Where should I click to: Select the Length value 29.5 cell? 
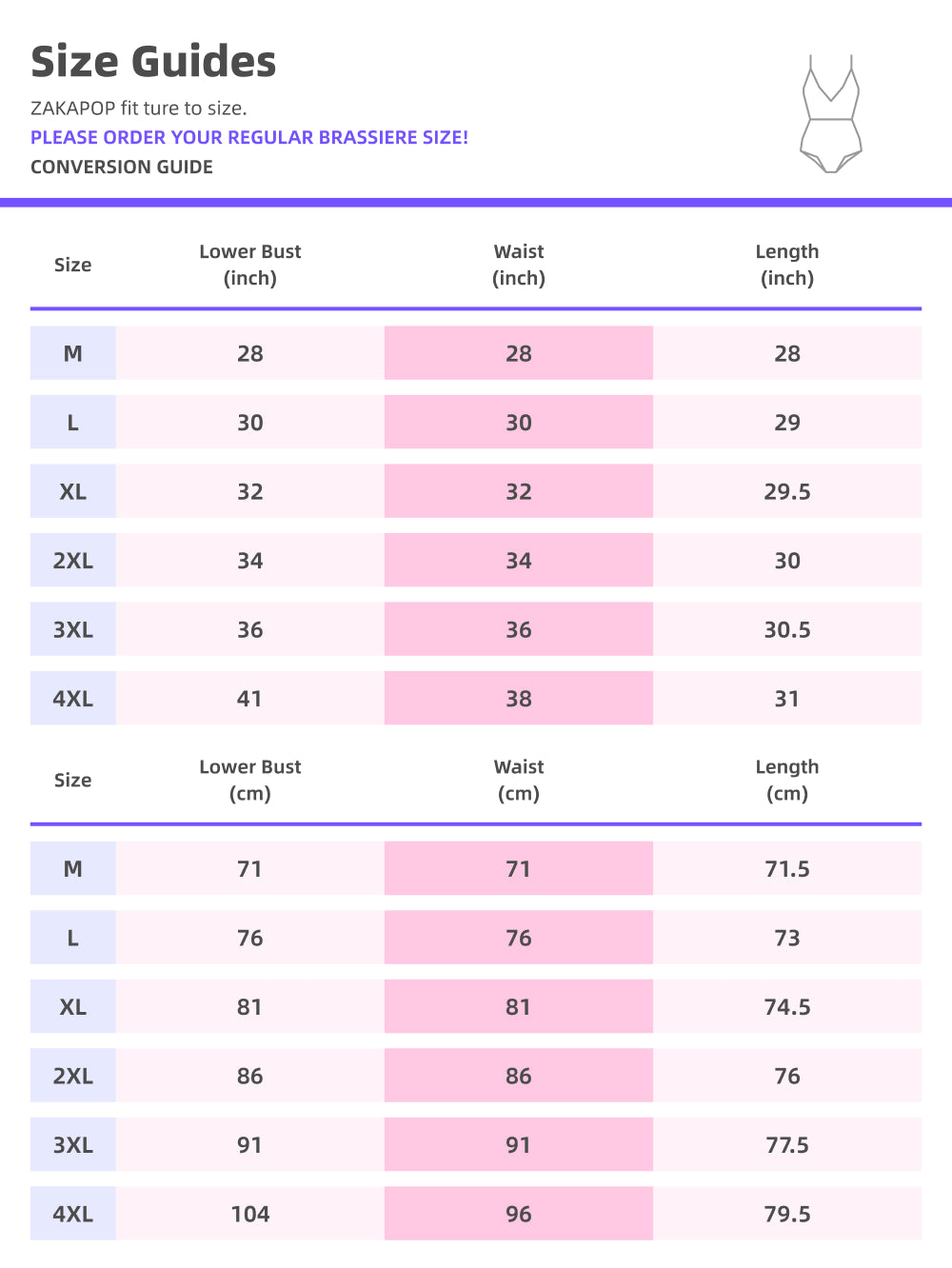(787, 492)
